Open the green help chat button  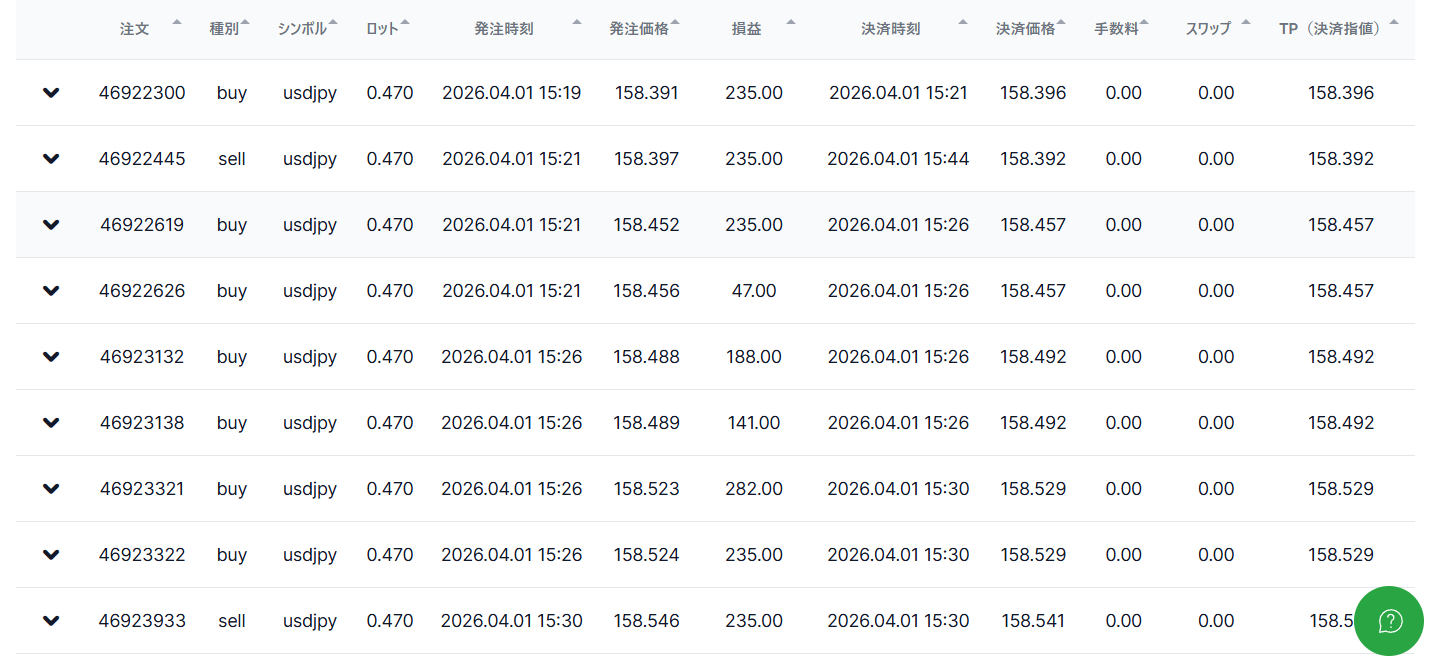[1389, 621]
